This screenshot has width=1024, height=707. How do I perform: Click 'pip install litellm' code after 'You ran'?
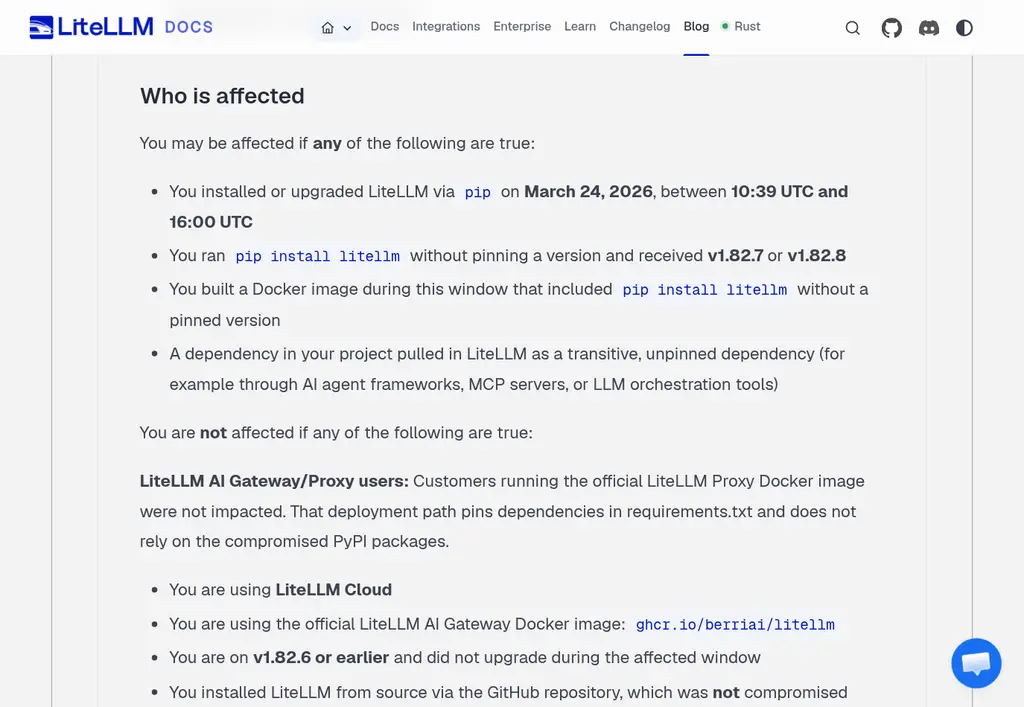(x=317, y=256)
